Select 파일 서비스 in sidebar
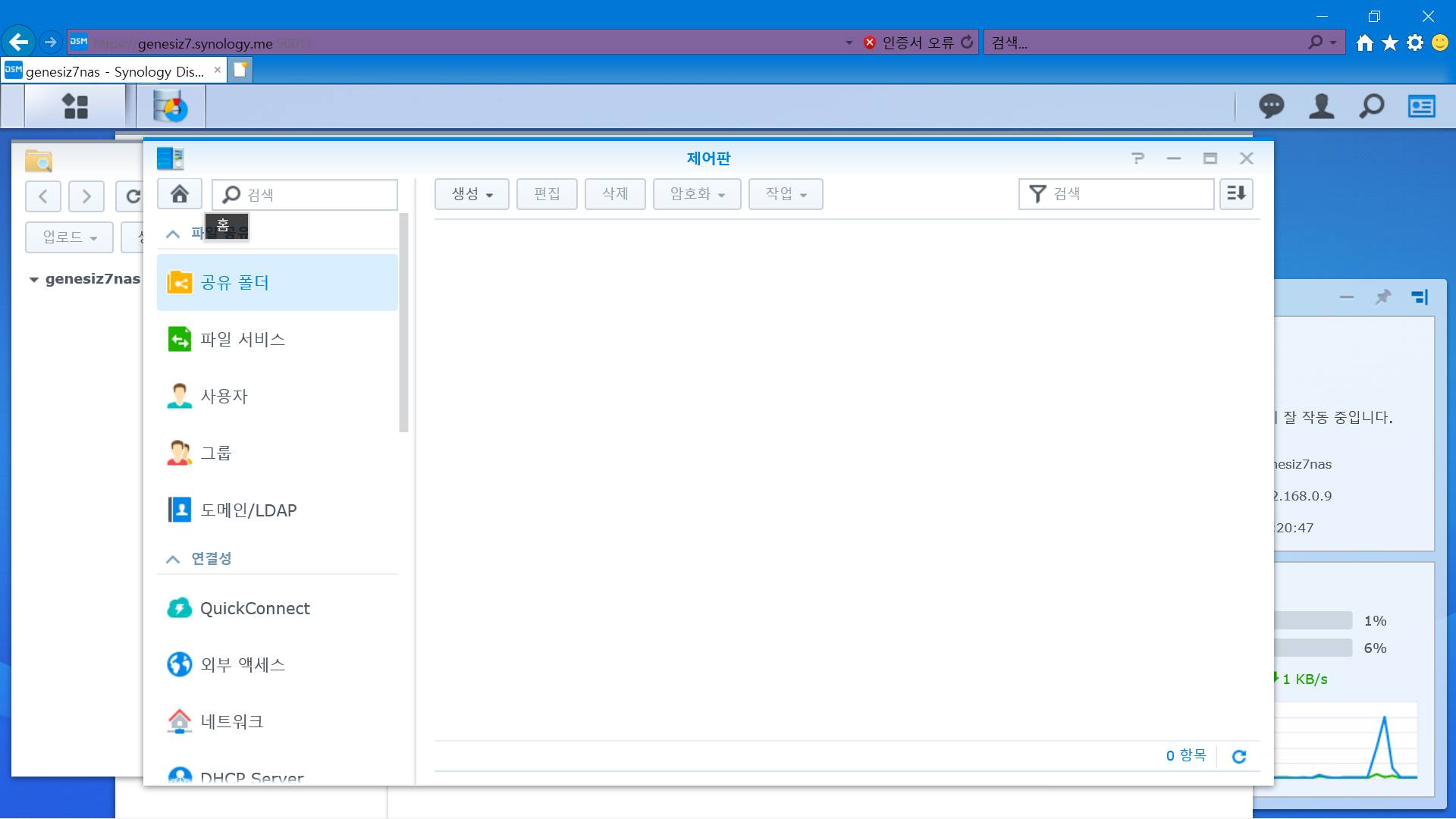1456x819 pixels. pyautogui.click(x=243, y=339)
